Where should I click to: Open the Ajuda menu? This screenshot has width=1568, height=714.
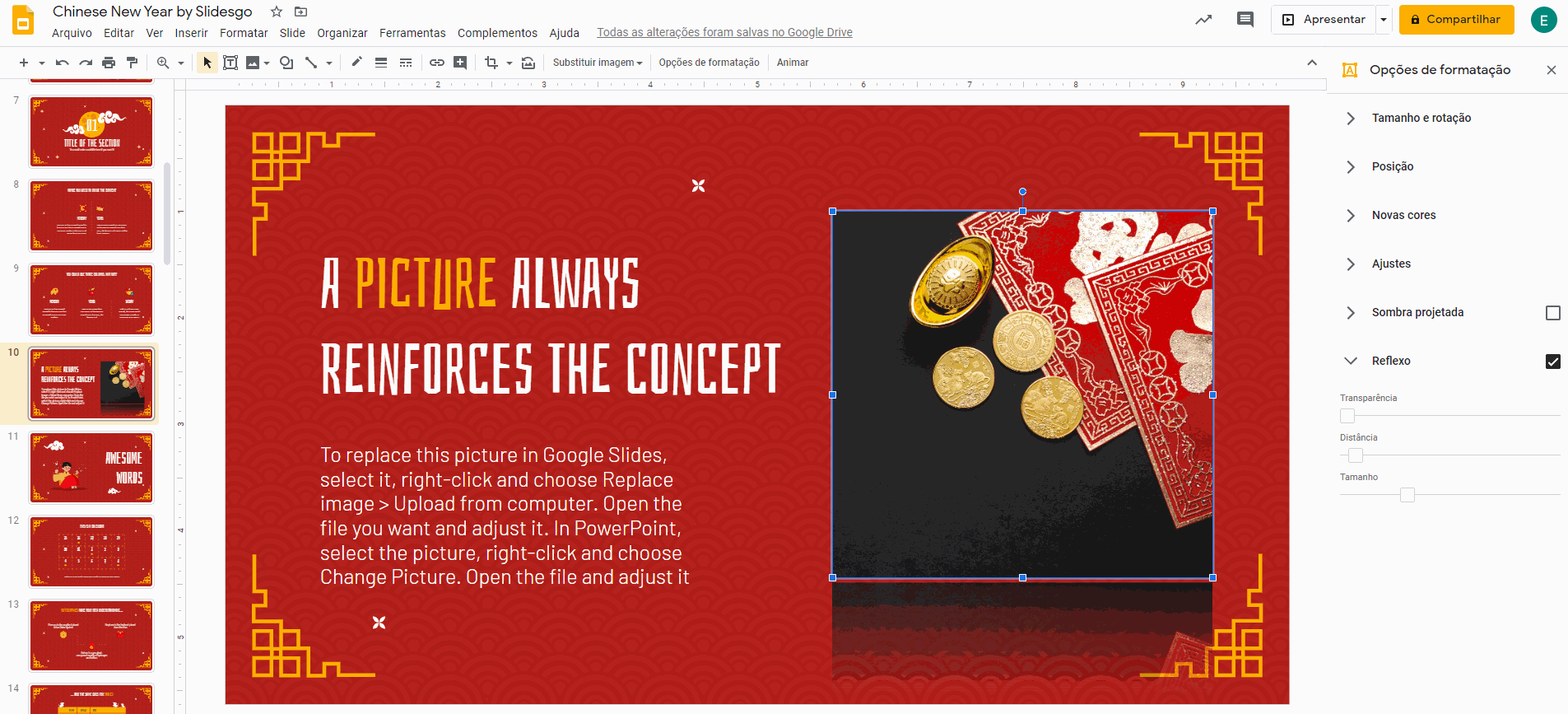pyautogui.click(x=565, y=33)
